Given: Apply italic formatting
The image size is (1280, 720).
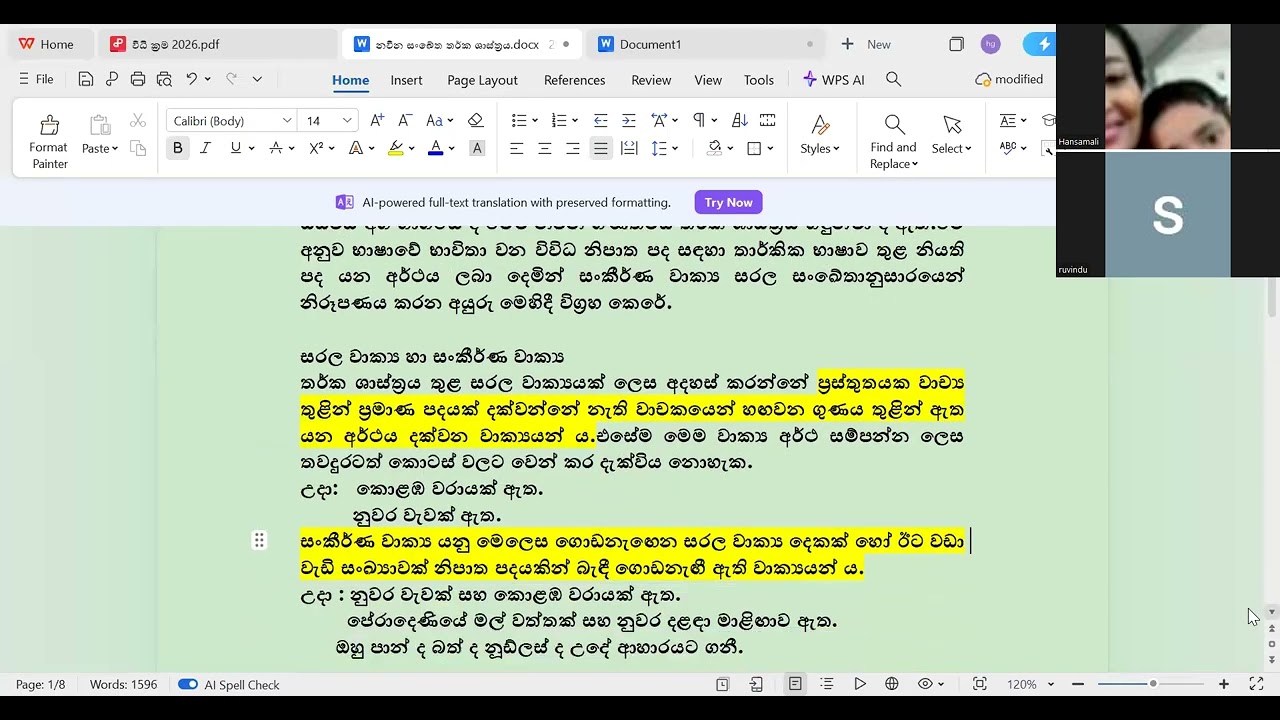Looking at the screenshot, I should (205, 148).
